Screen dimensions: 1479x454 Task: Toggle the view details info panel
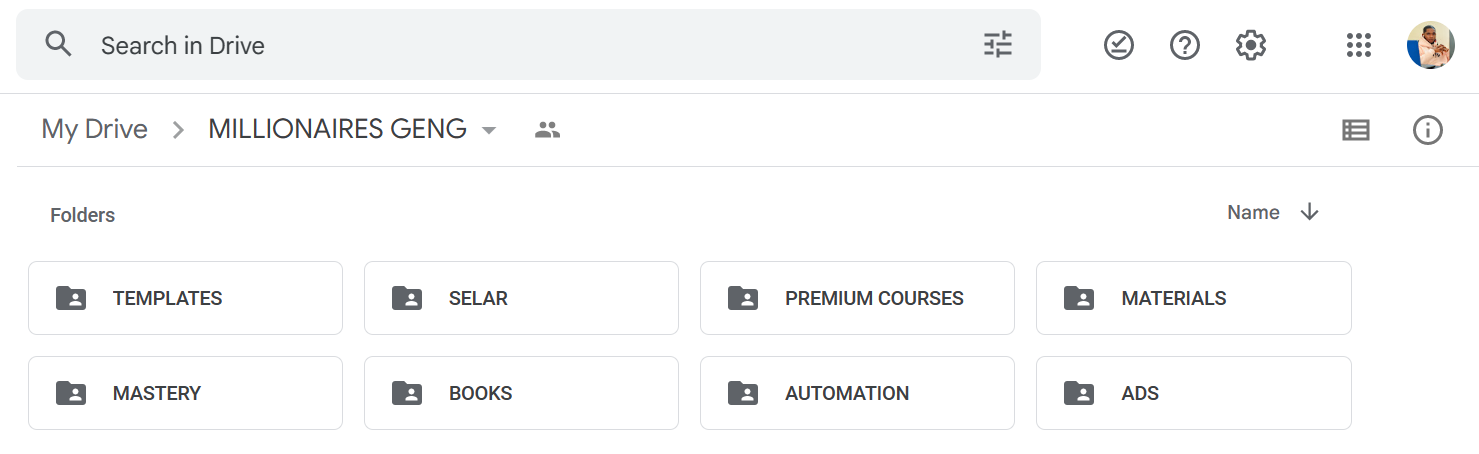pos(1428,130)
